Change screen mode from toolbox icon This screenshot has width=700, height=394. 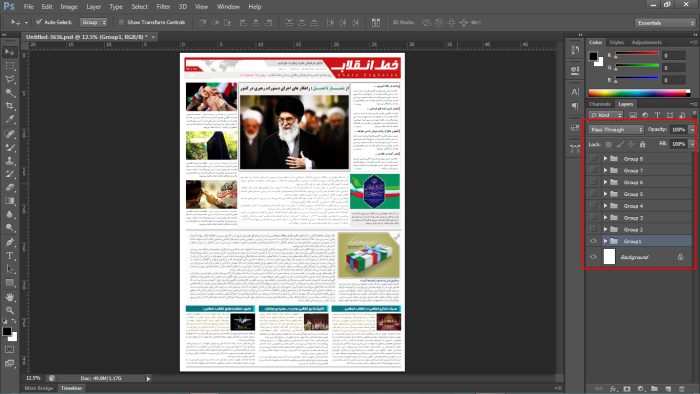pos(9,363)
